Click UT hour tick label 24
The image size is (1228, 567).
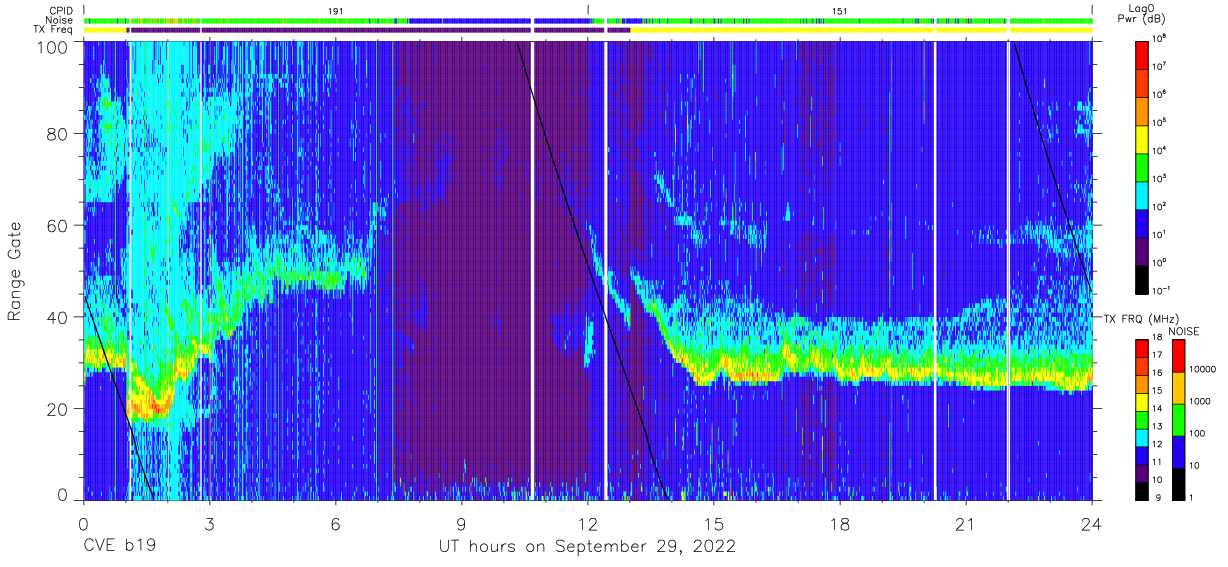[x=1092, y=524]
